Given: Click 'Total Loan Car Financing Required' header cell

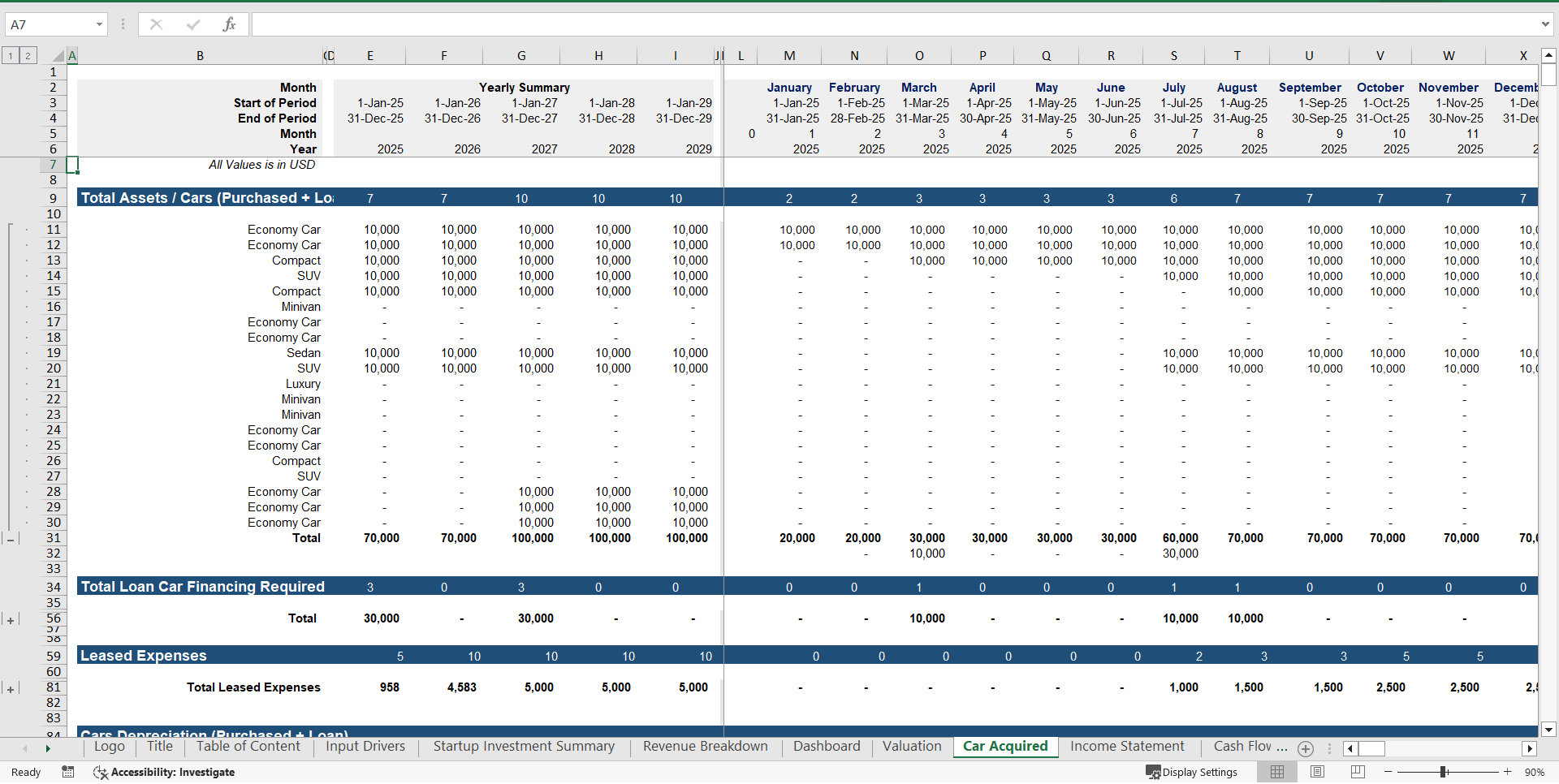Looking at the screenshot, I should 202,586.
